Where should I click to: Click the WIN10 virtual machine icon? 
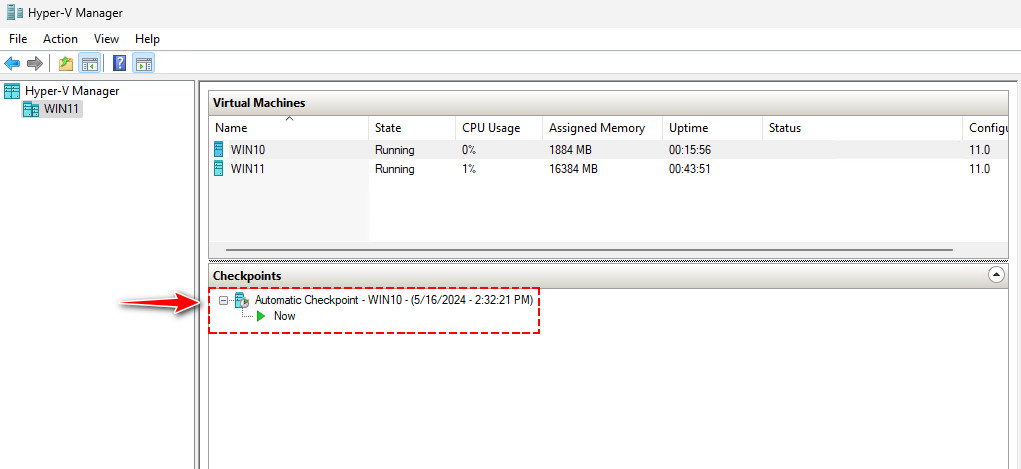(219, 149)
